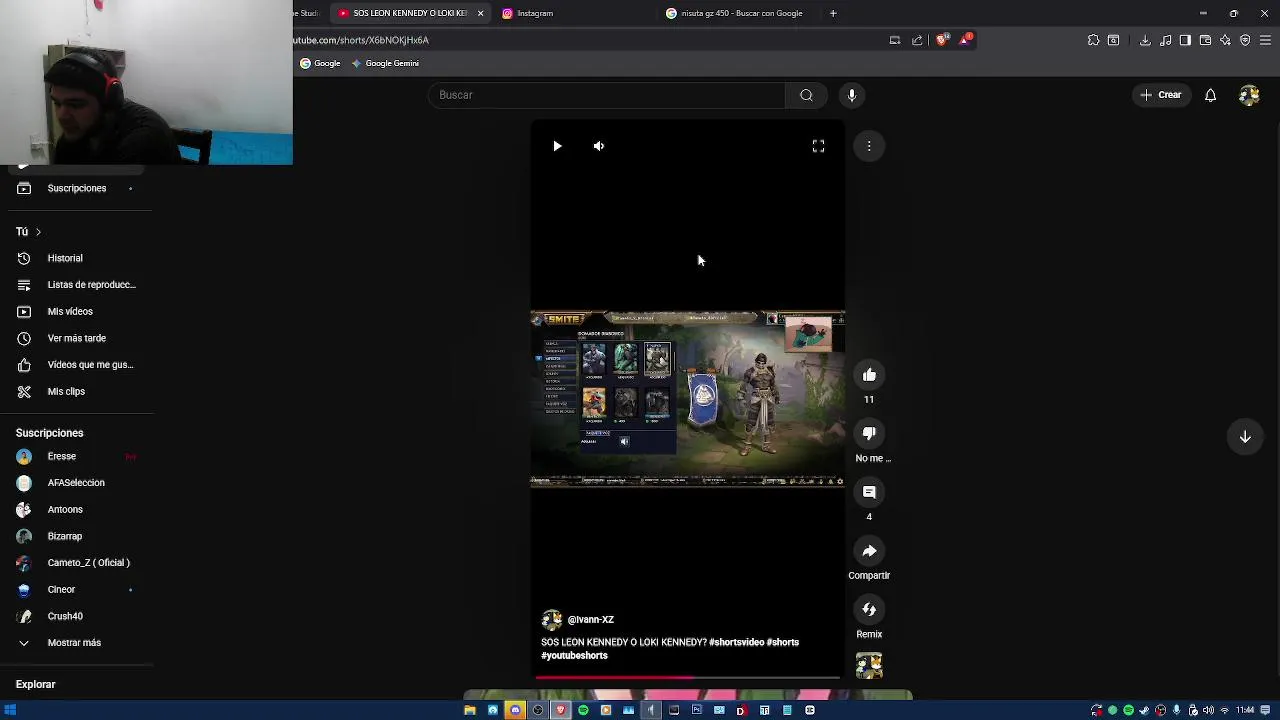Click the address bar share icon
This screenshot has width=1280, height=720.
coord(917,40)
